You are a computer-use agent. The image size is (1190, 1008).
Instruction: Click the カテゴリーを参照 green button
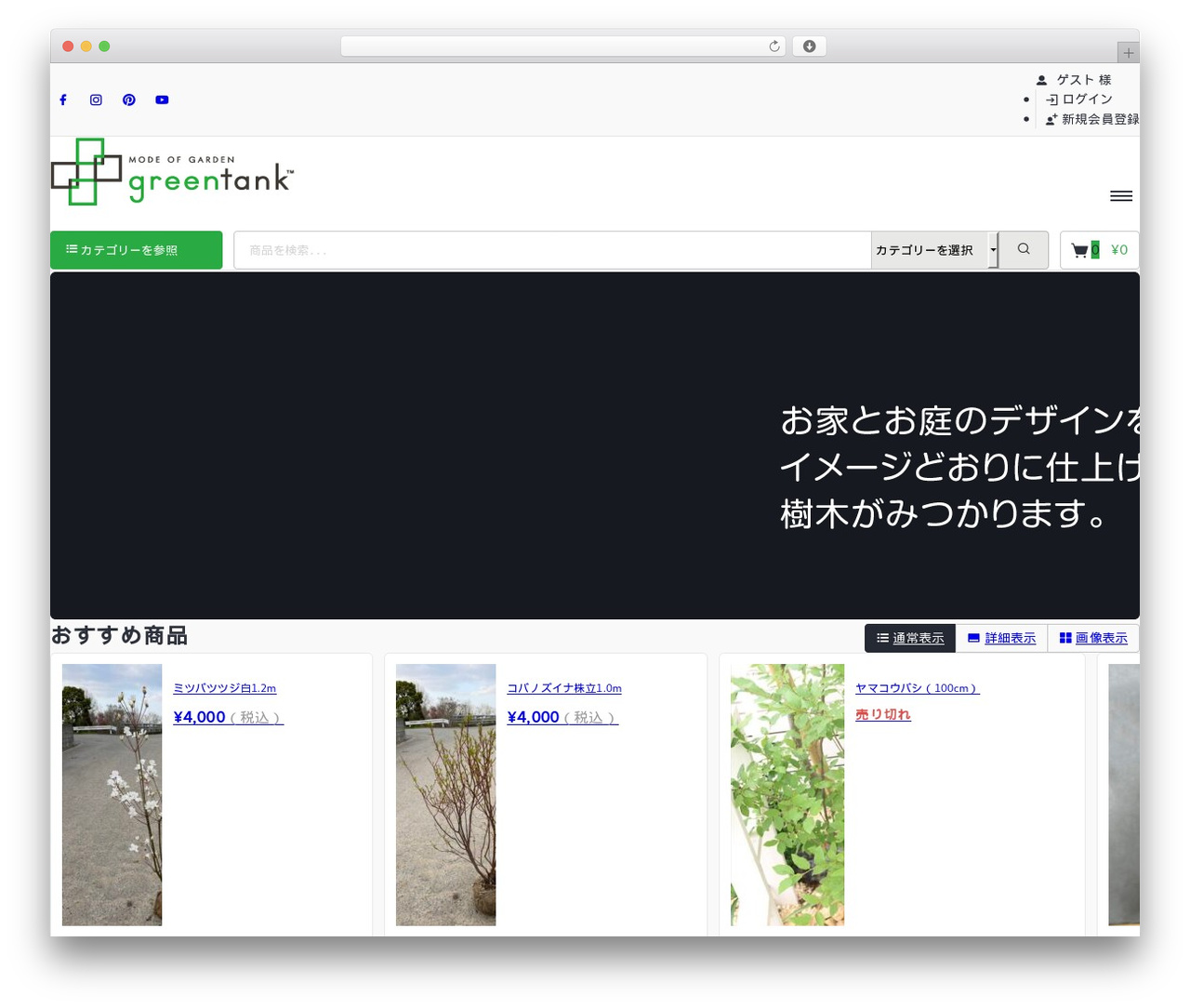[x=137, y=250]
